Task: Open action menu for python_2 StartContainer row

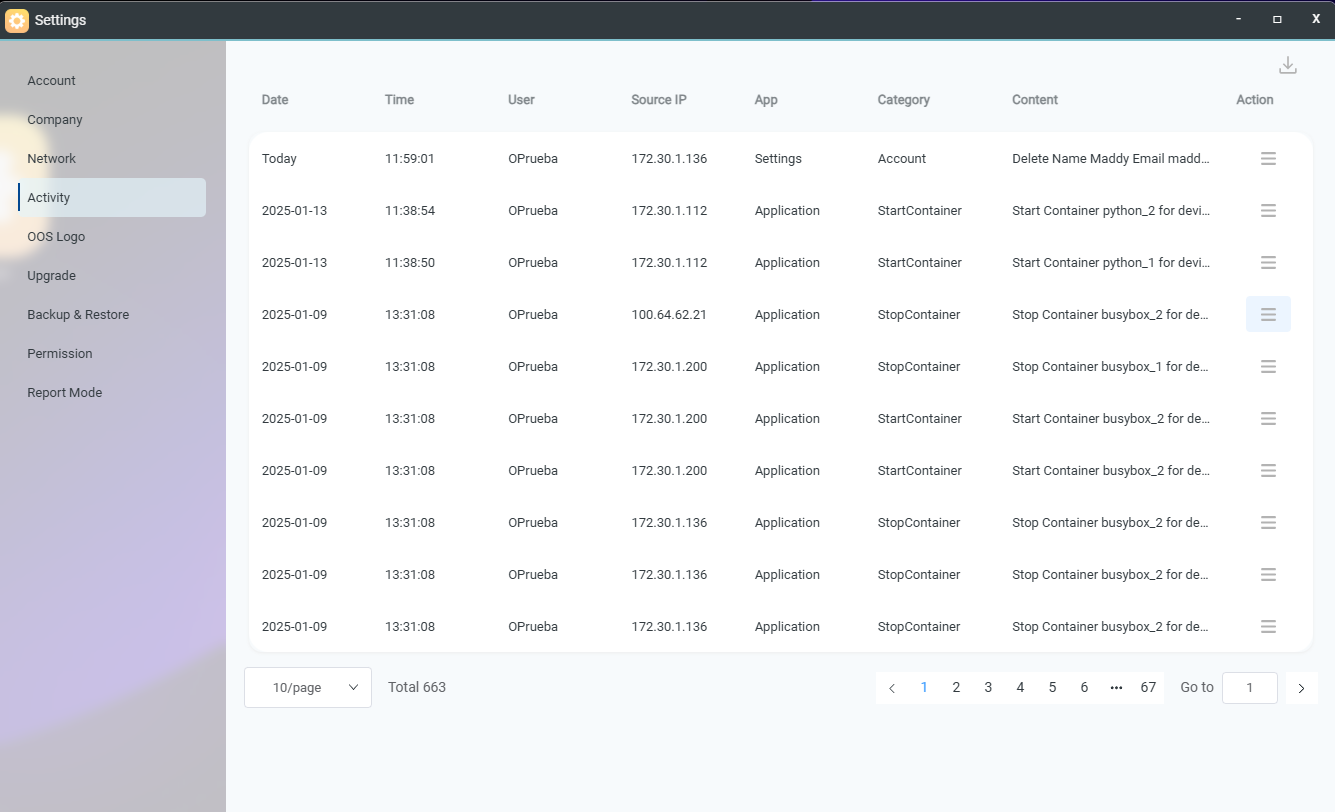Action: 1268,210
